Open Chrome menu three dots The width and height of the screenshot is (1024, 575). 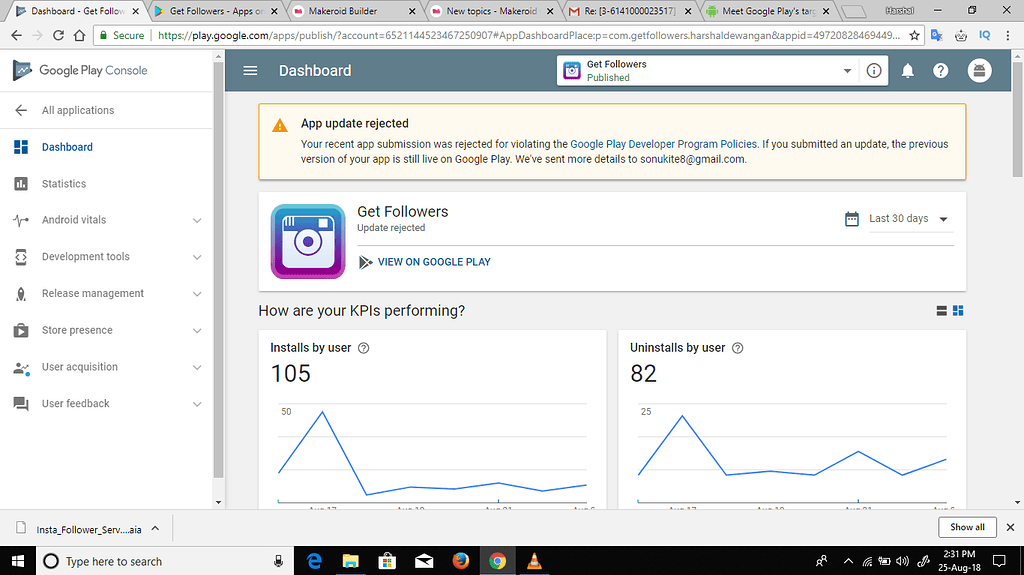[x=1009, y=35]
